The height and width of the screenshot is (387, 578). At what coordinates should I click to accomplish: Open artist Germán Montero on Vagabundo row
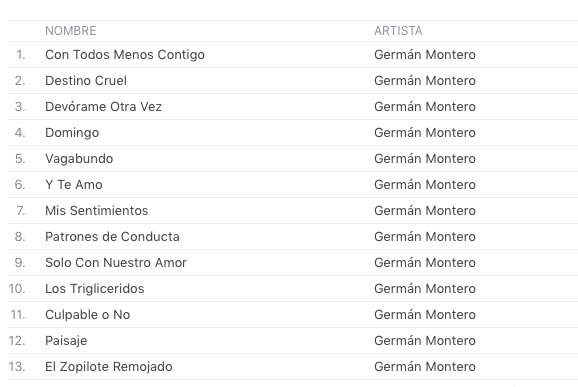425,158
